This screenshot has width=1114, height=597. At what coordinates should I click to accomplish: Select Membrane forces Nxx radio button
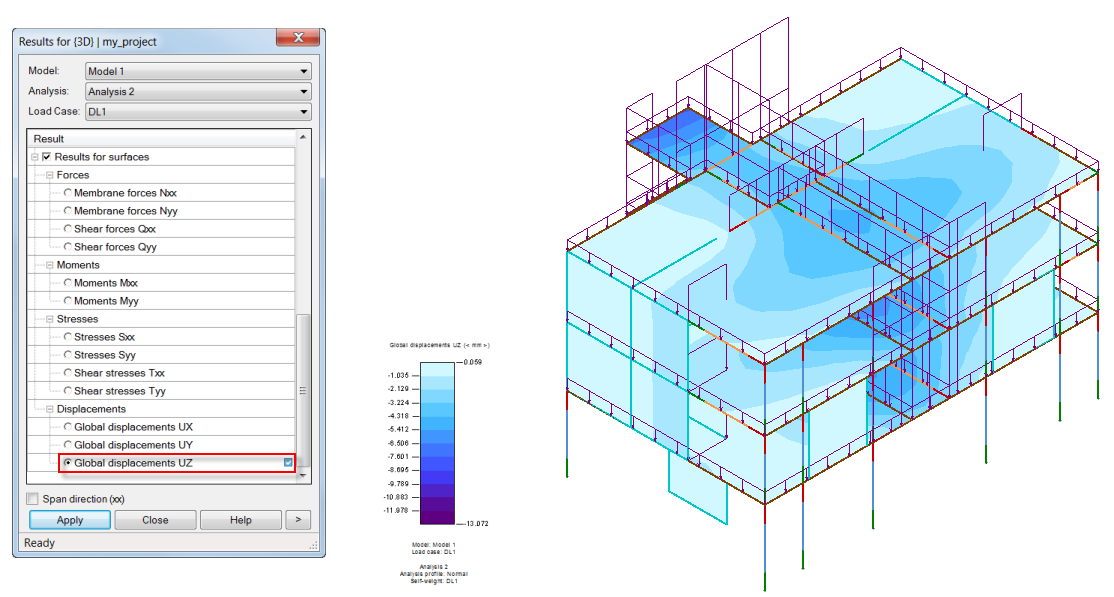click(x=67, y=193)
